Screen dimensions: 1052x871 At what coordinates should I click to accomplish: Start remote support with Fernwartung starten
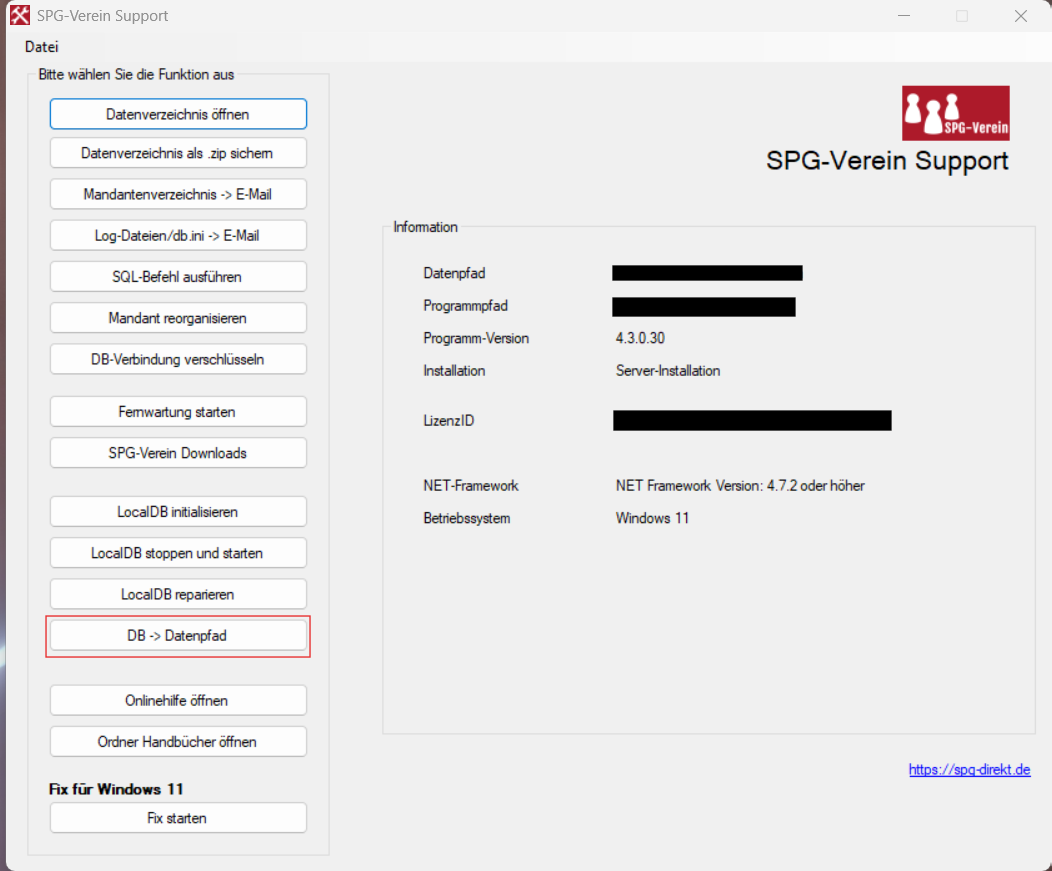(x=178, y=411)
